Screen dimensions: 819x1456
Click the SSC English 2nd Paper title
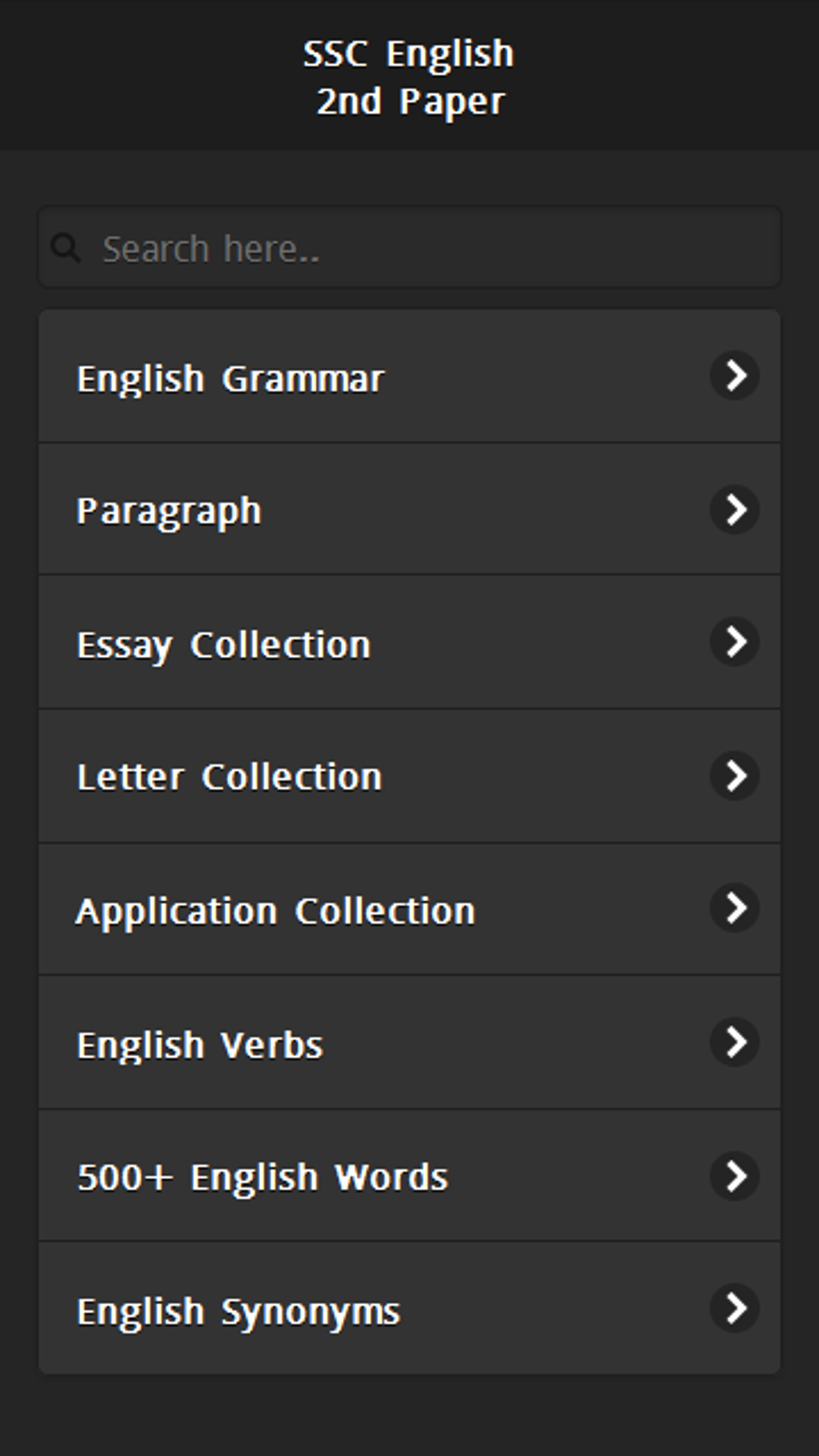click(409, 77)
